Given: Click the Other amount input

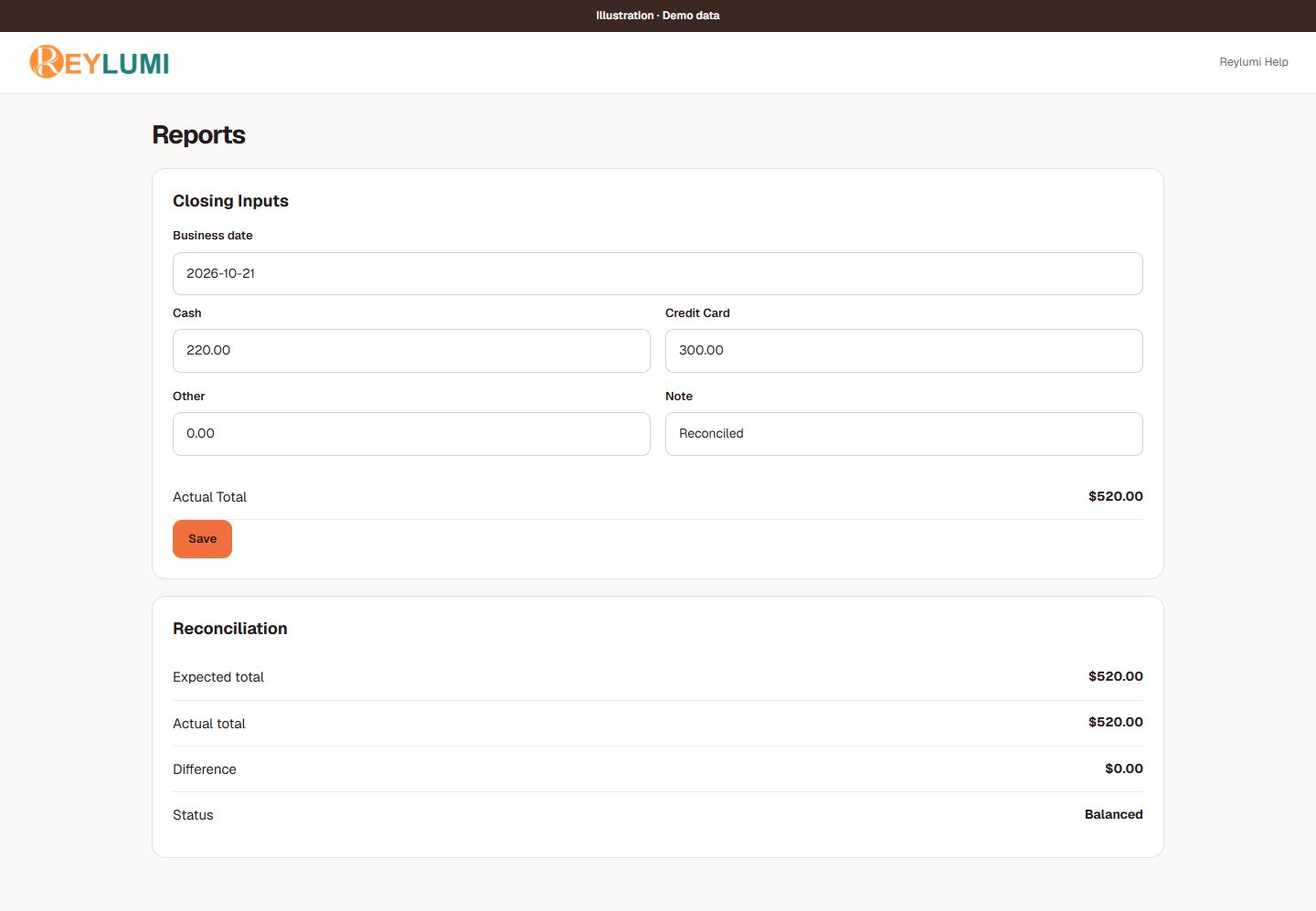Looking at the screenshot, I should (411, 434).
